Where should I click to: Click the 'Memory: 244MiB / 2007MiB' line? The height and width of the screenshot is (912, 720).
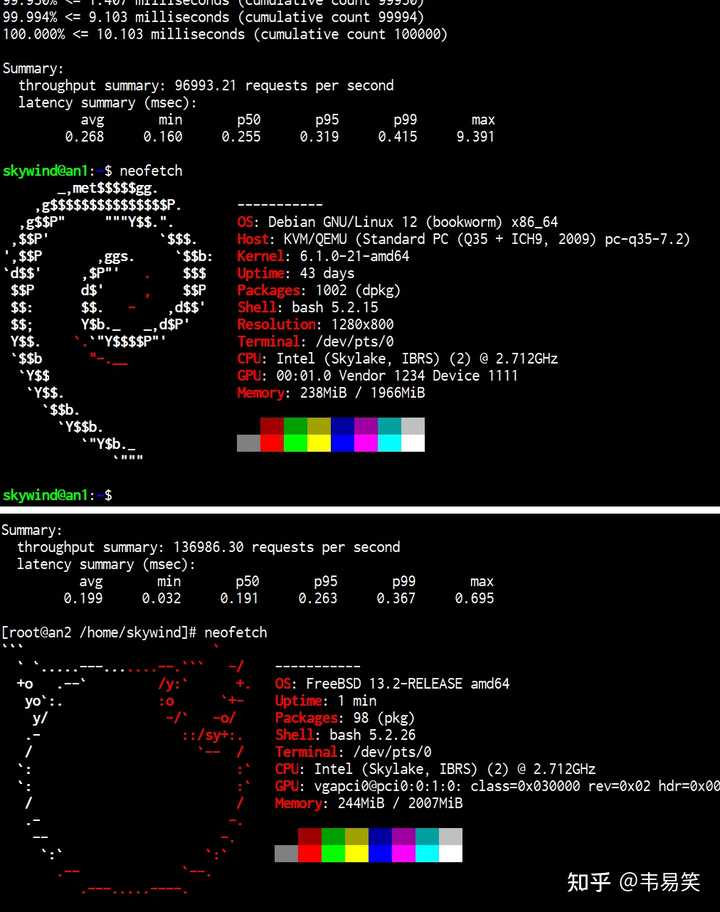(369, 804)
